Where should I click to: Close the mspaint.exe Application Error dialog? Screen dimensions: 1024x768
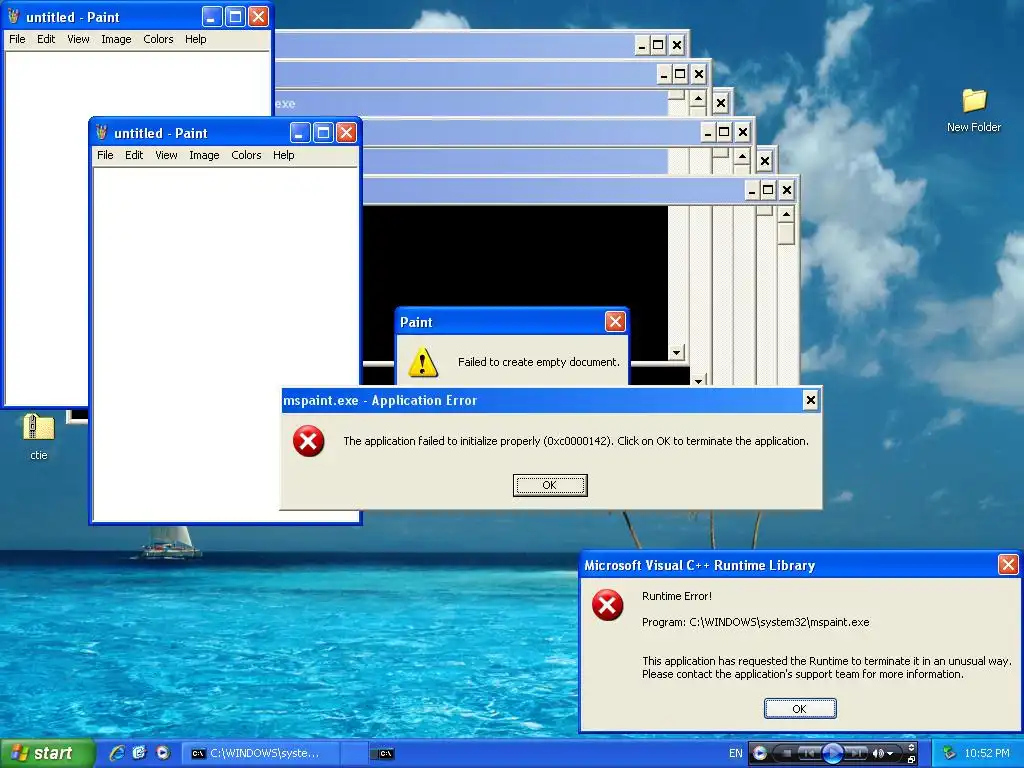click(810, 400)
